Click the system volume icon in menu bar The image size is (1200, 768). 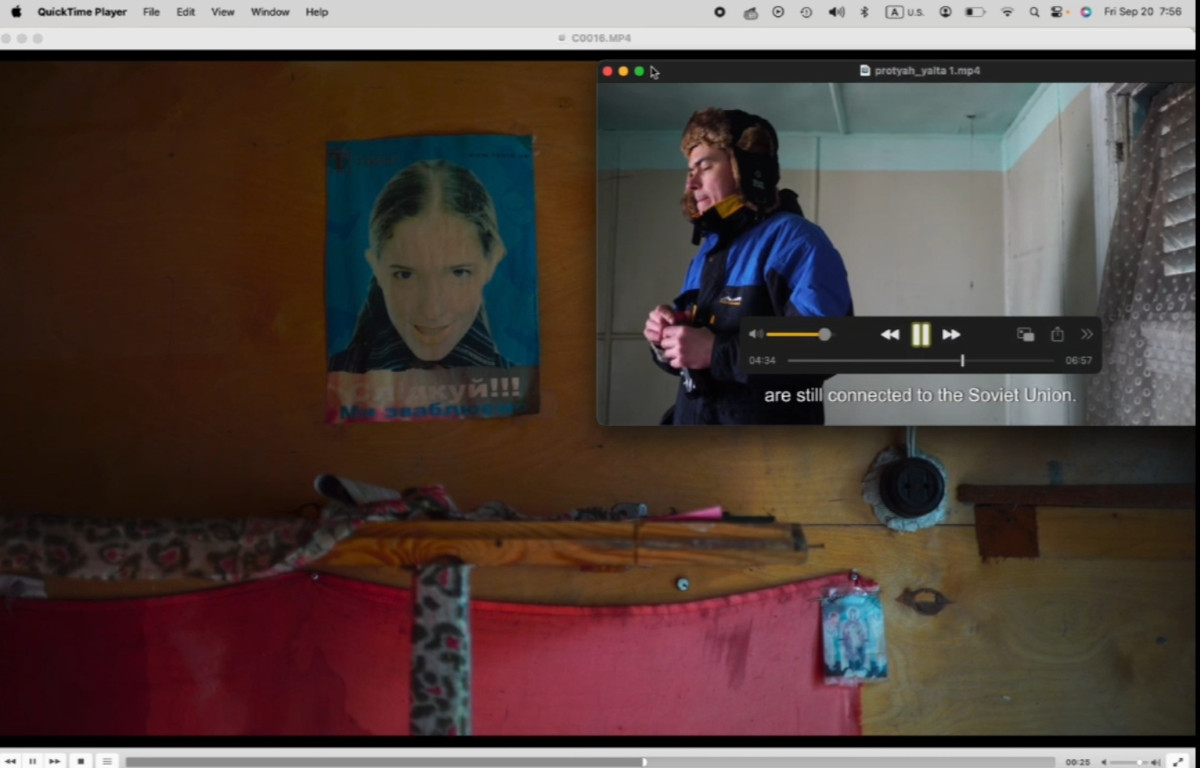click(837, 12)
